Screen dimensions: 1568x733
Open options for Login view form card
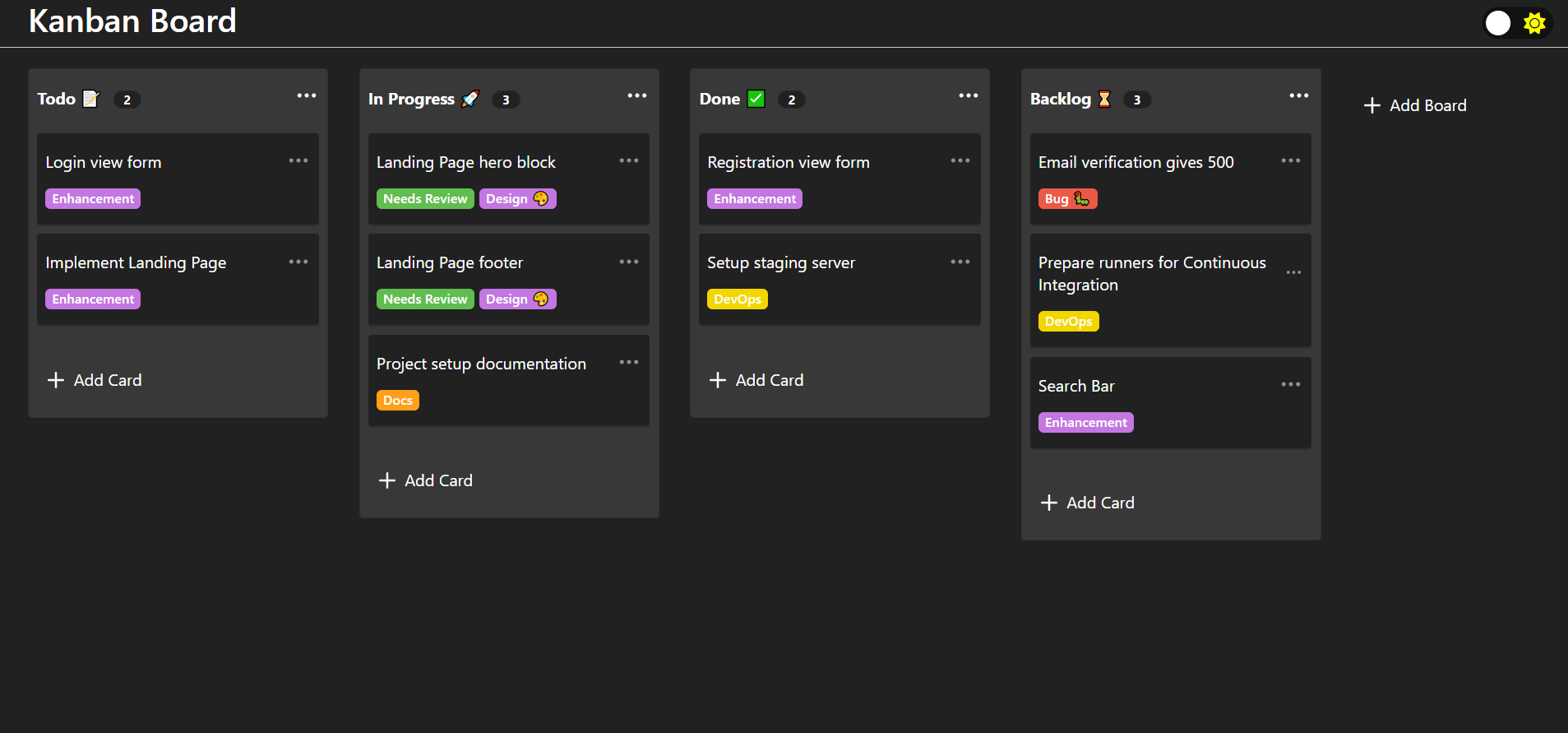tap(298, 161)
